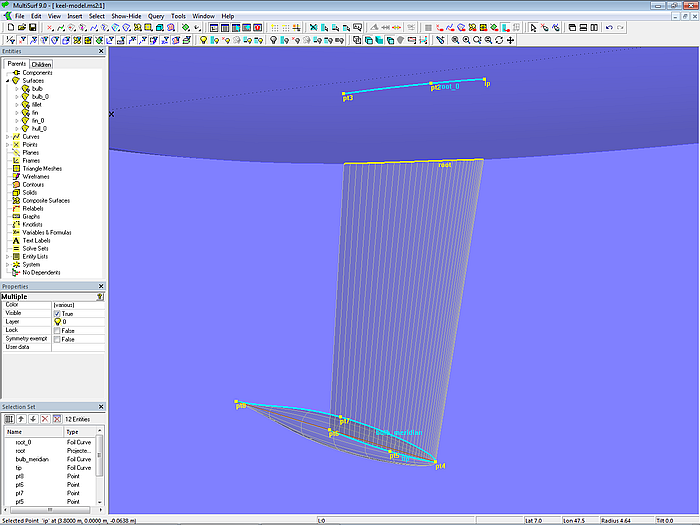Click the select arrow cursor tool

click(531, 28)
